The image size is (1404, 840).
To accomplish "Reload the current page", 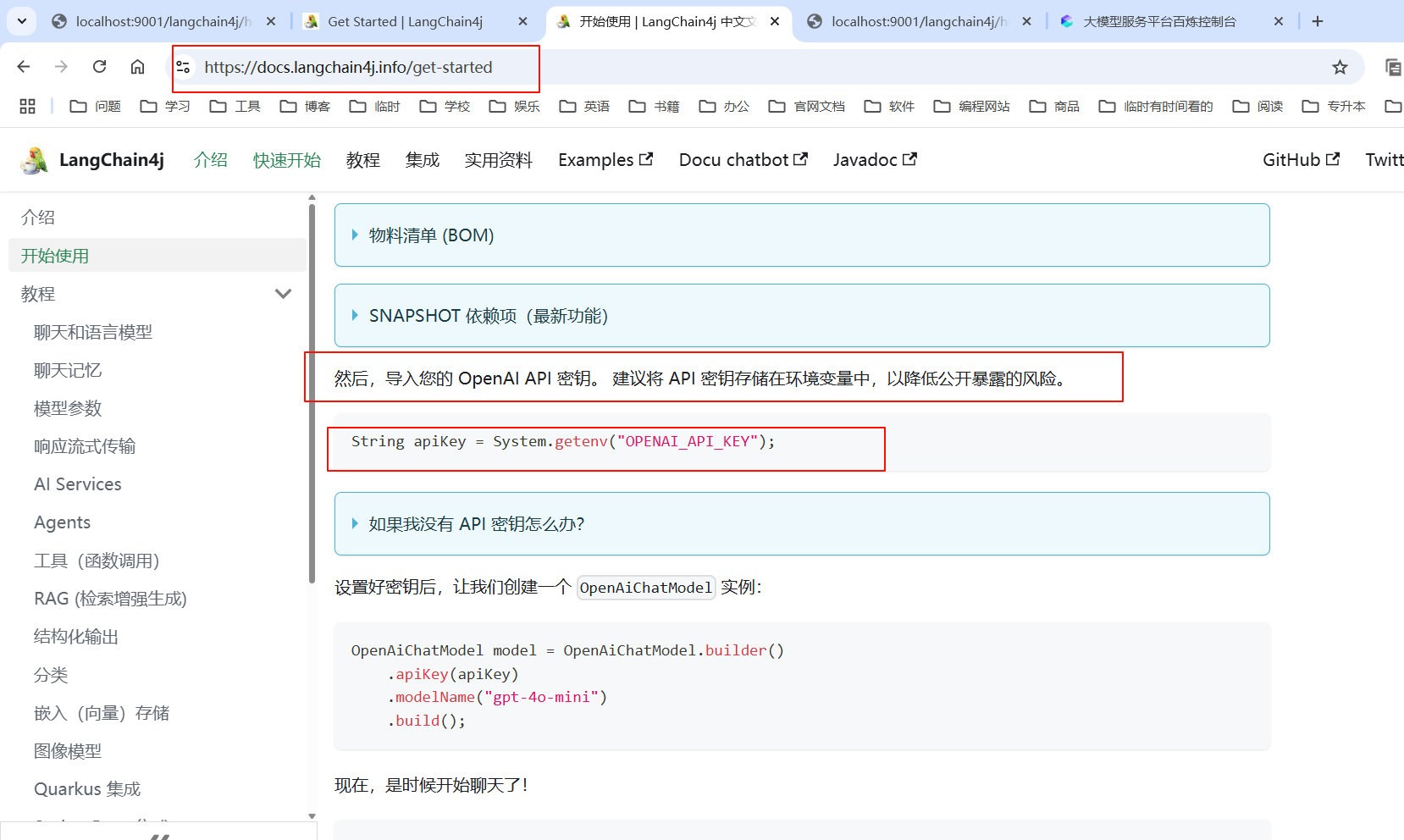I will [x=100, y=67].
